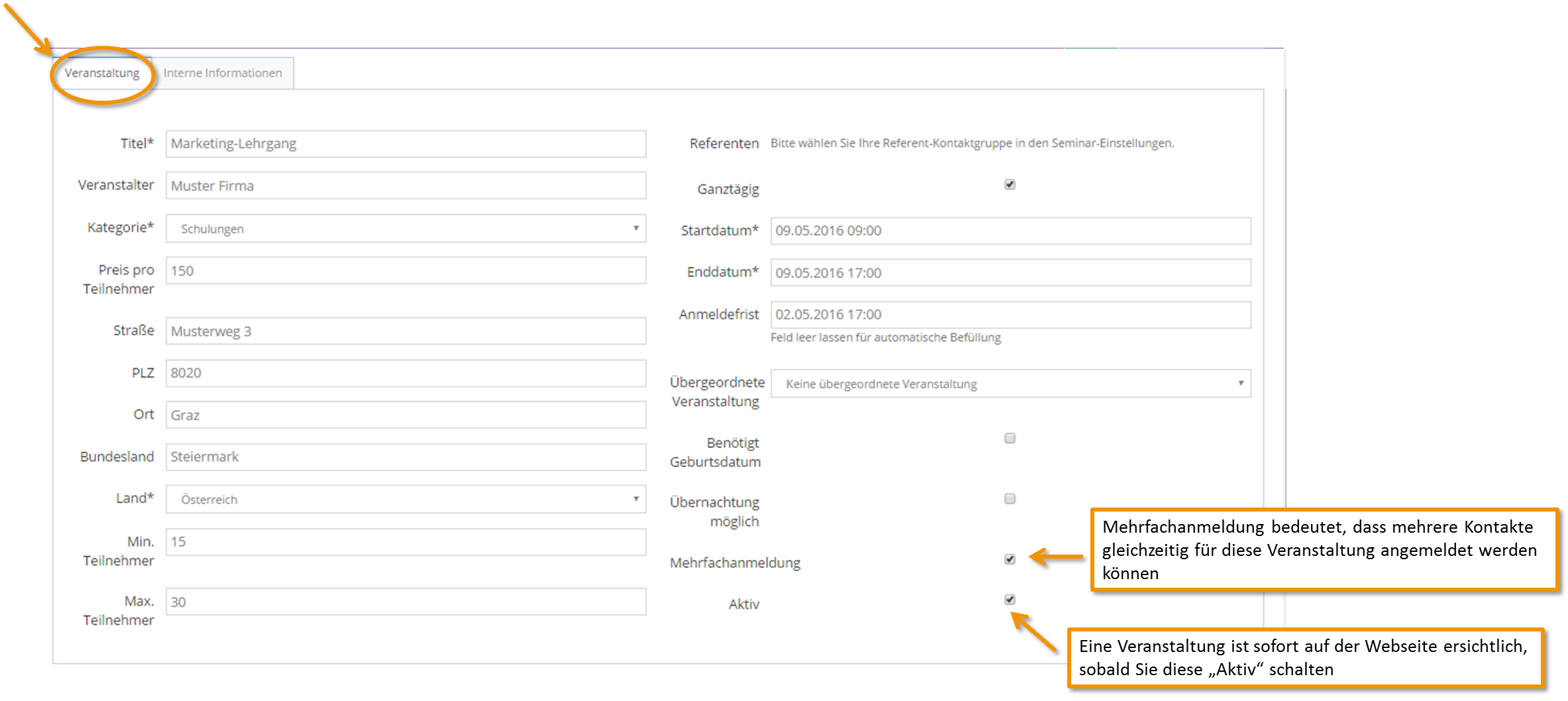Open Übergeordnete Veranstaltung dropdown
1568x701 pixels.
tap(1010, 384)
